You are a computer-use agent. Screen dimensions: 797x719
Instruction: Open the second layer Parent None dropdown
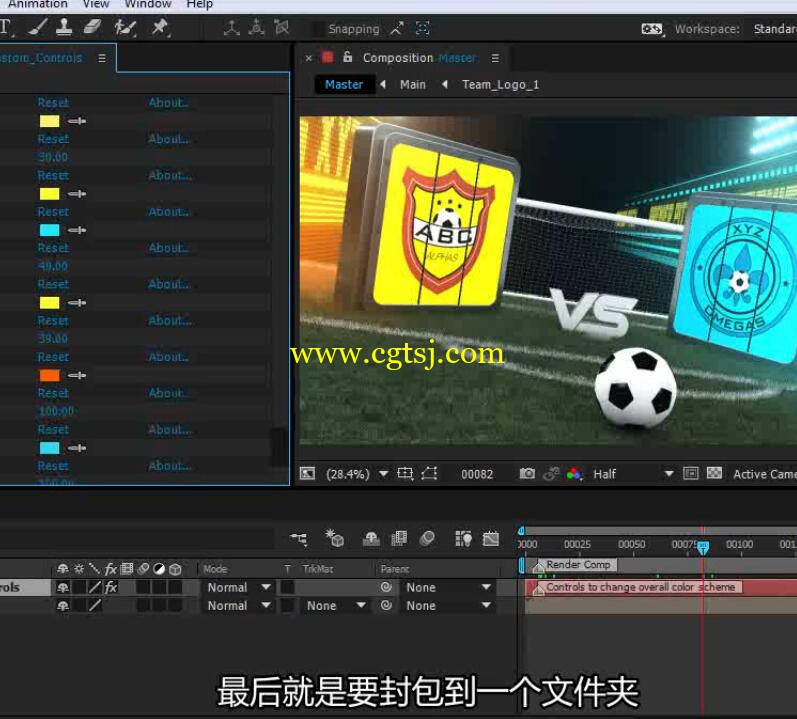point(448,606)
